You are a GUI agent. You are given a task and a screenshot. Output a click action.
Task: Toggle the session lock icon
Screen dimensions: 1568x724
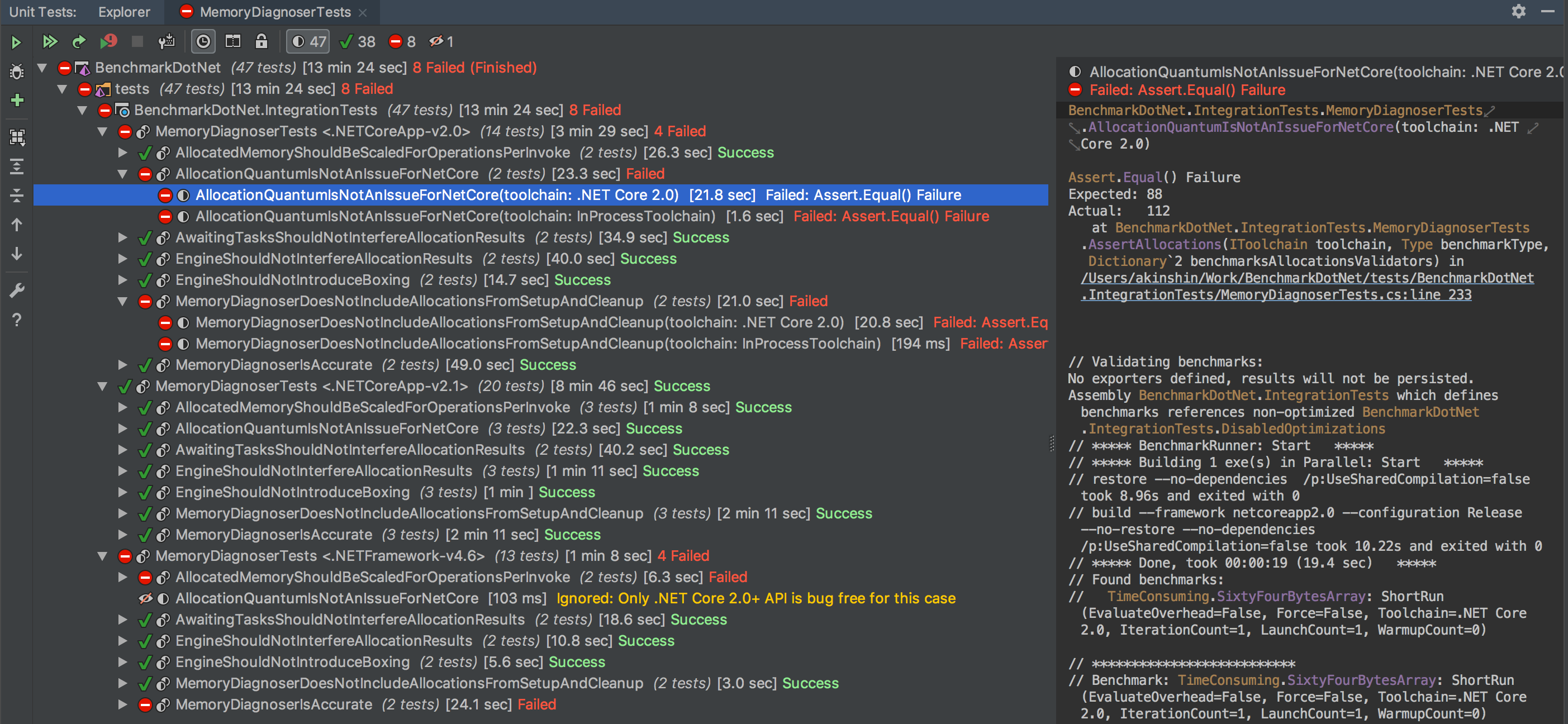[261, 41]
